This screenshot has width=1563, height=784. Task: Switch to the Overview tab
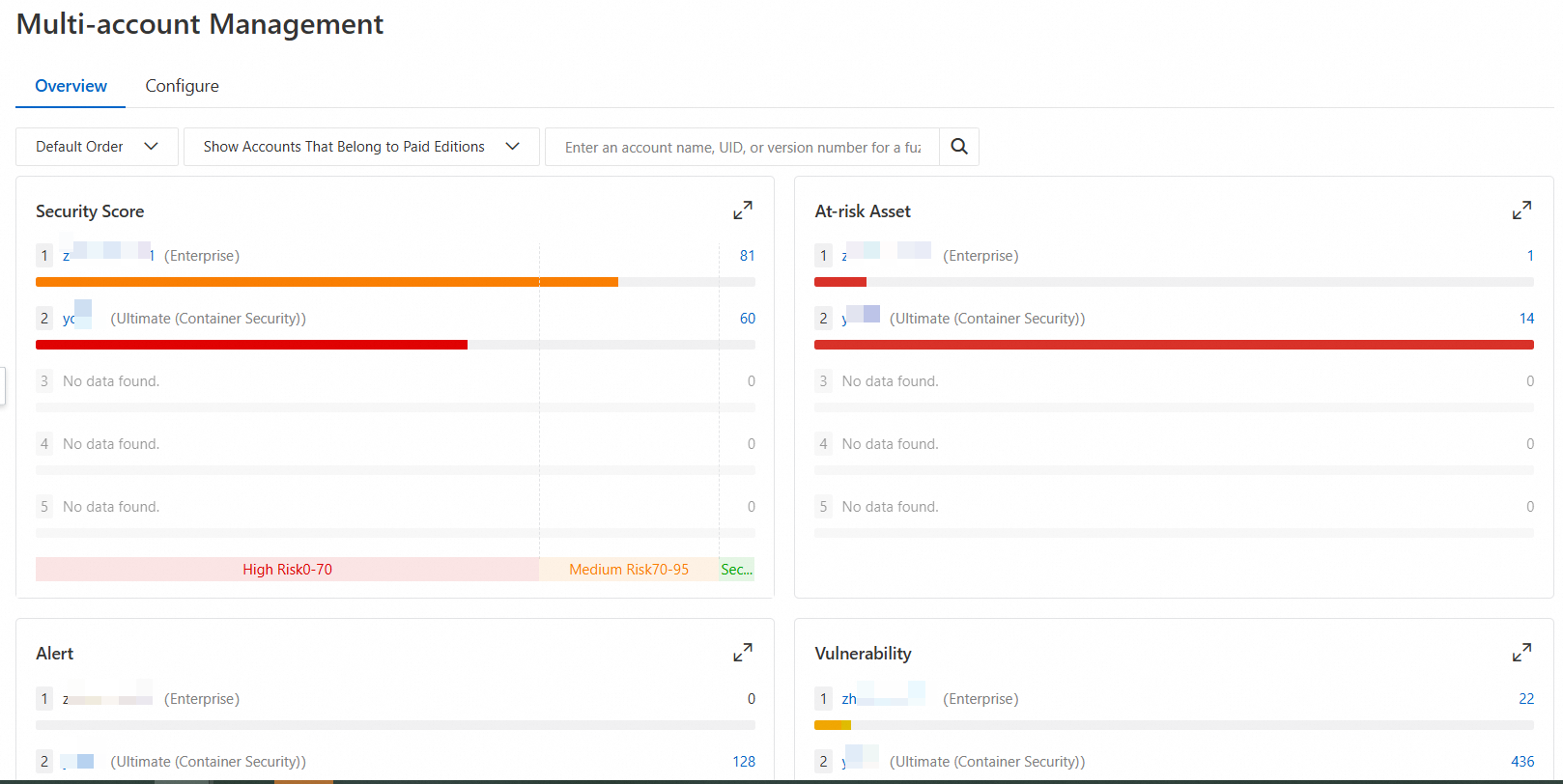tap(71, 86)
